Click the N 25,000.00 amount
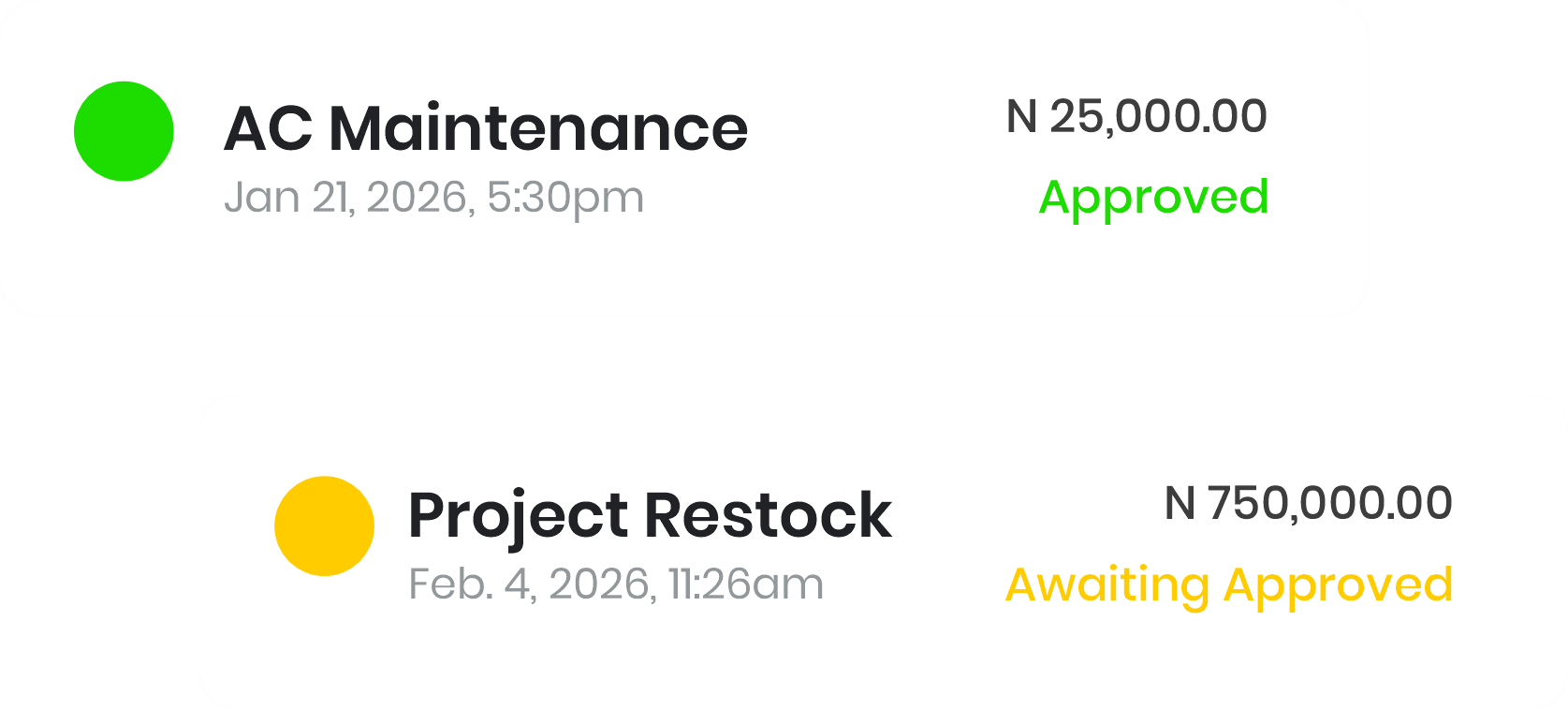 tap(1136, 117)
